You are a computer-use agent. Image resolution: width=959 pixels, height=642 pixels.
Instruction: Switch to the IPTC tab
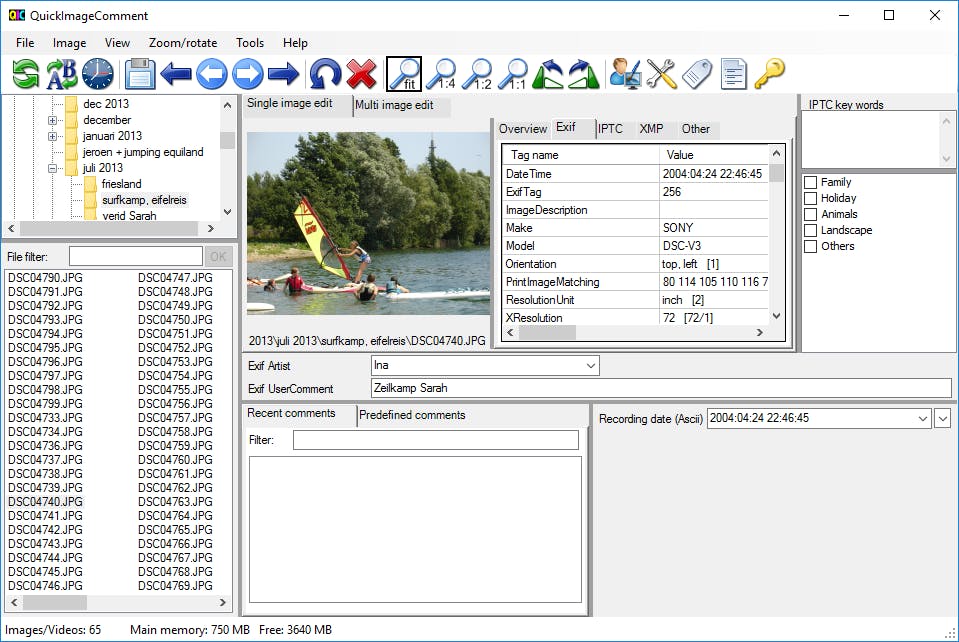[x=610, y=129]
